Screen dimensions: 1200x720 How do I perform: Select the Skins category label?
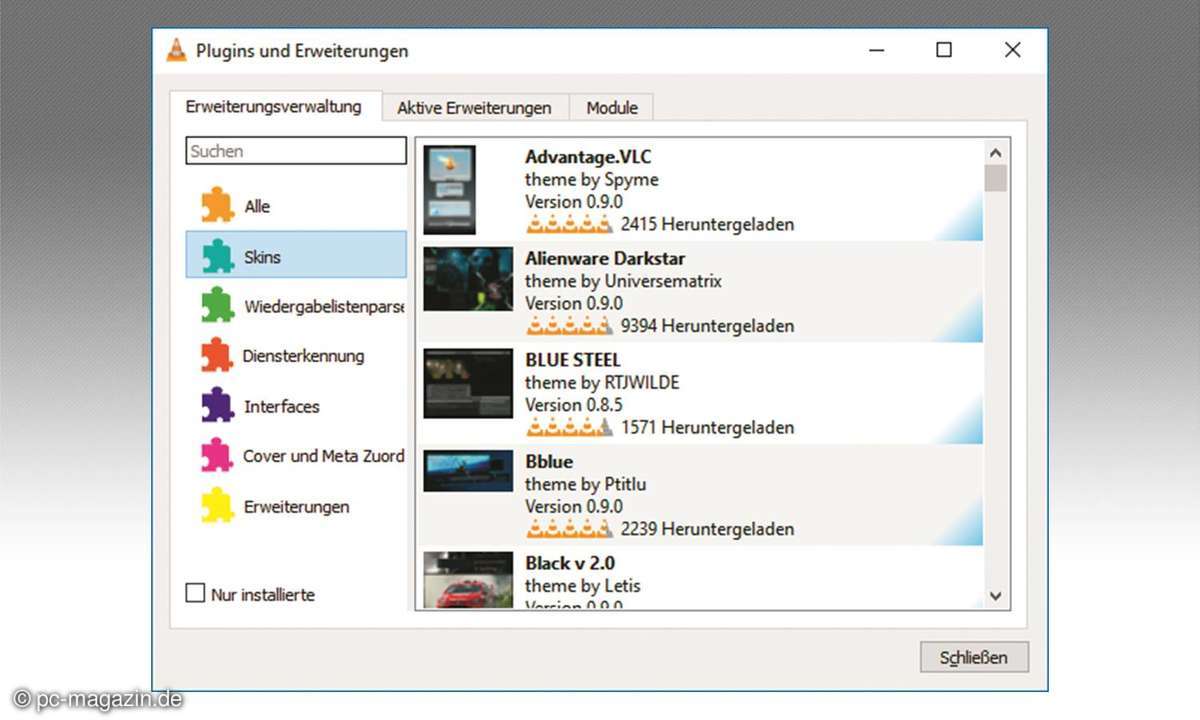(262, 257)
